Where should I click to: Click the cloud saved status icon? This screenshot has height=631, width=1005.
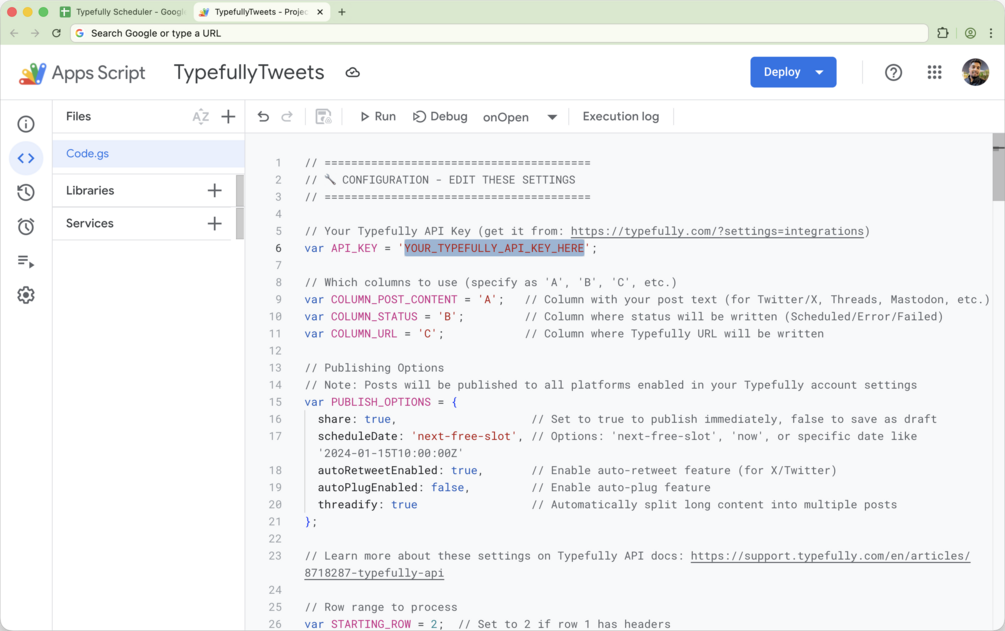353,72
